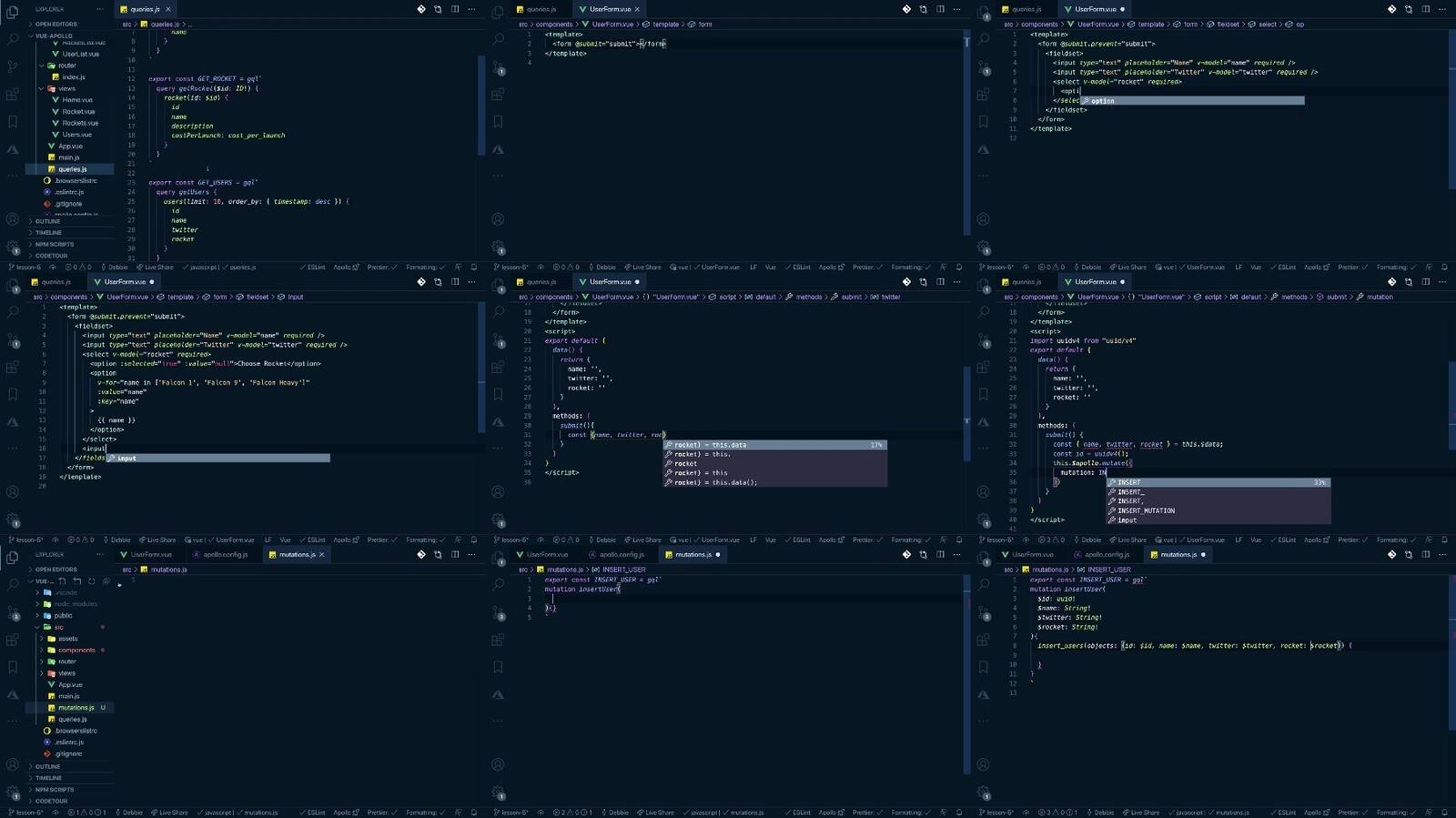This screenshot has height=818, width=1456.
Task: Toggle ESLint in bottom-right window status bar
Action: [x=1284, y=813]
